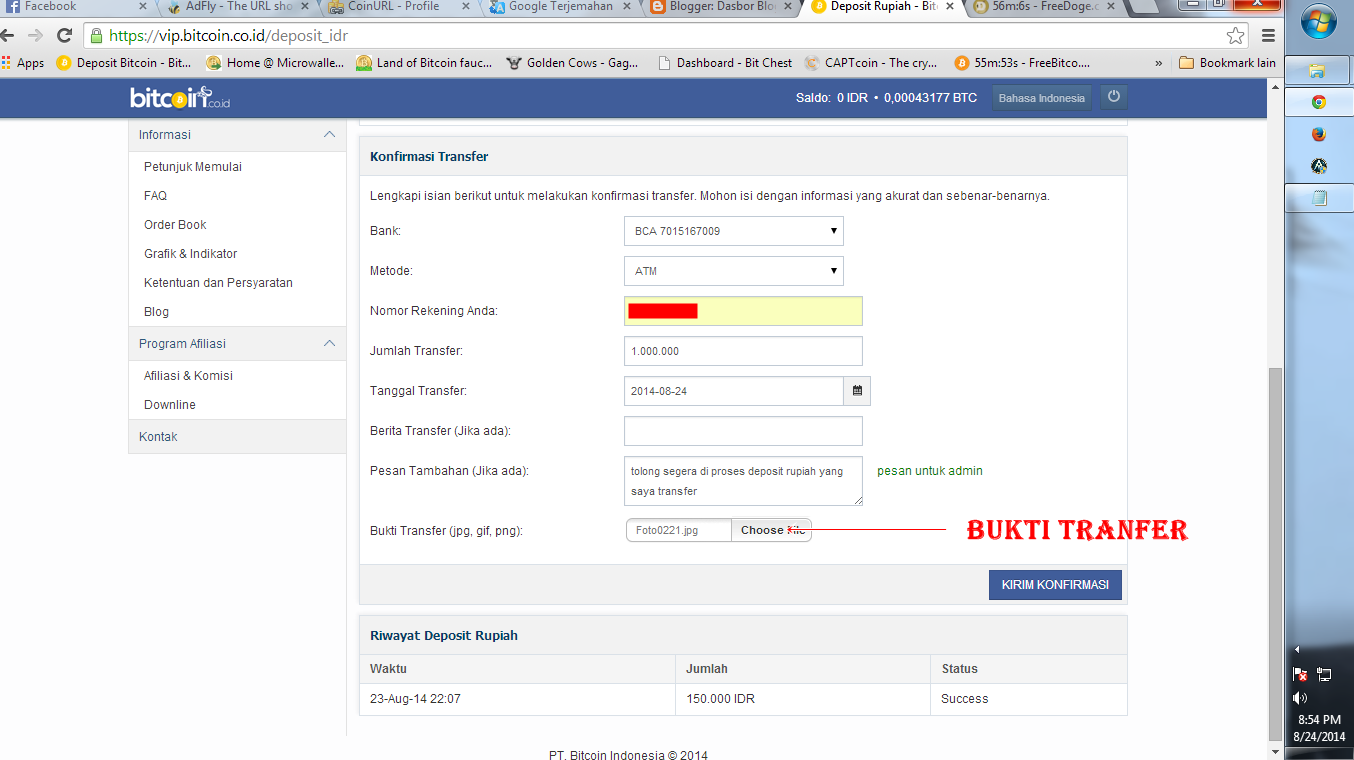Open the FreeBitco bookmark
The height and width of the screenshot is (760, 1354).
tap(1022, 63)
